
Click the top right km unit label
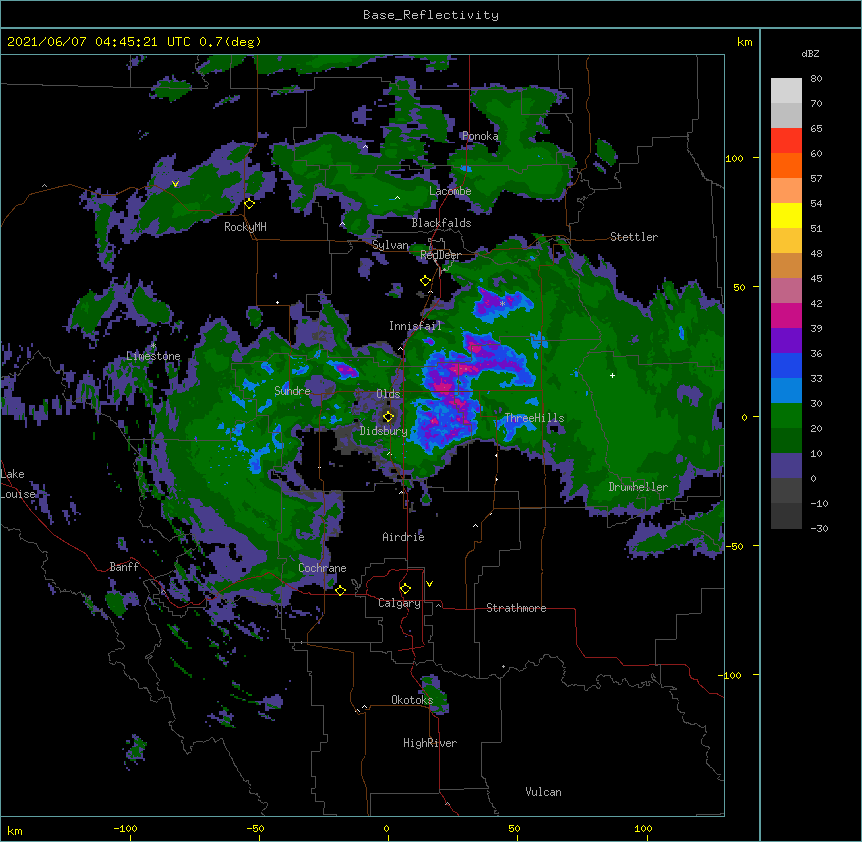click(x=744, y=42)
